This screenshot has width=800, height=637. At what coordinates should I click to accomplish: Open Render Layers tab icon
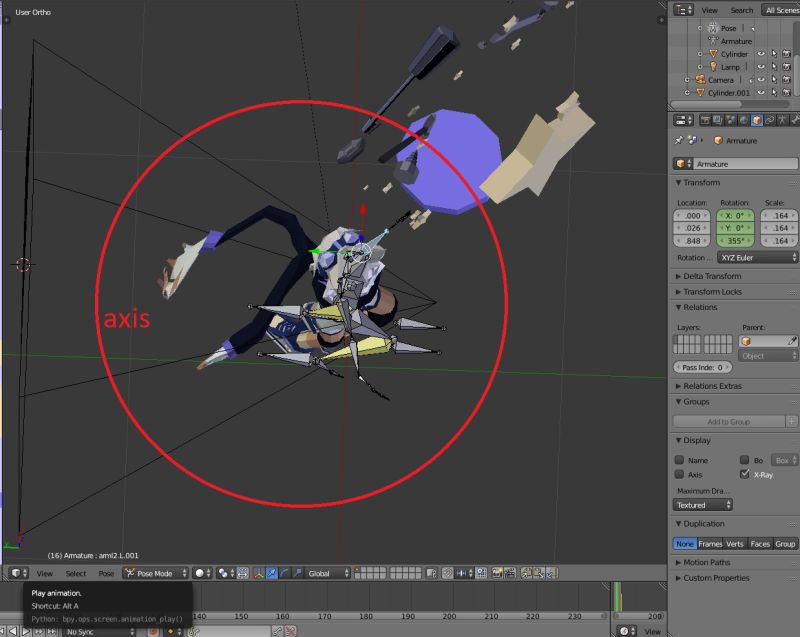(x=717, y=120)
